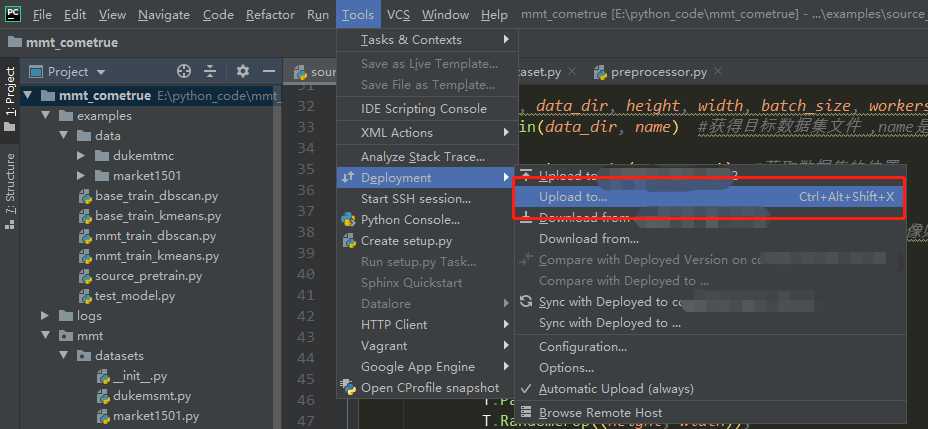Open Deployment Configuration... entry
The image size is (928, 429).
coord(582,347)
